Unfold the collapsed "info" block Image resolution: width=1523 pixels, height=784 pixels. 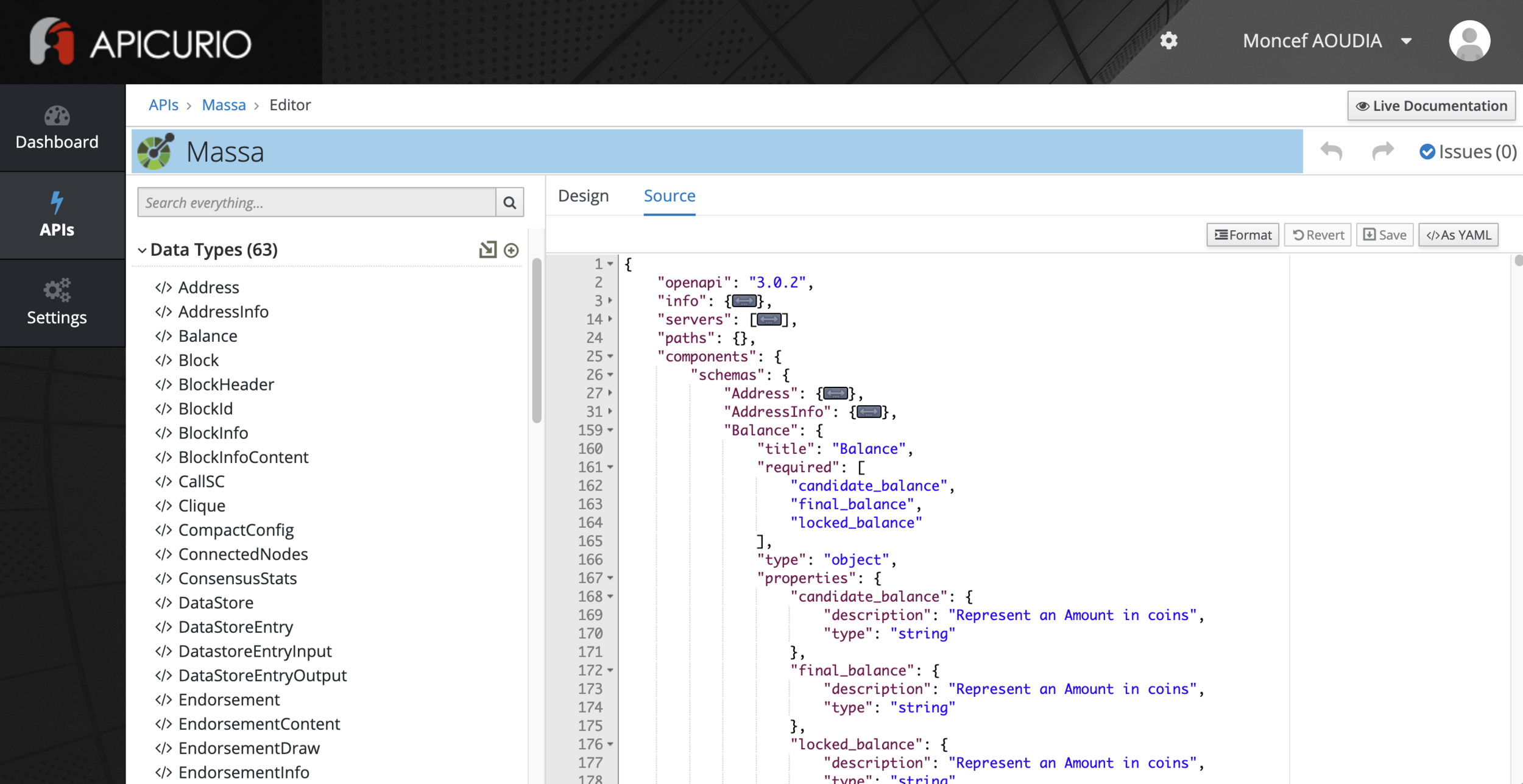coord(744,301)
